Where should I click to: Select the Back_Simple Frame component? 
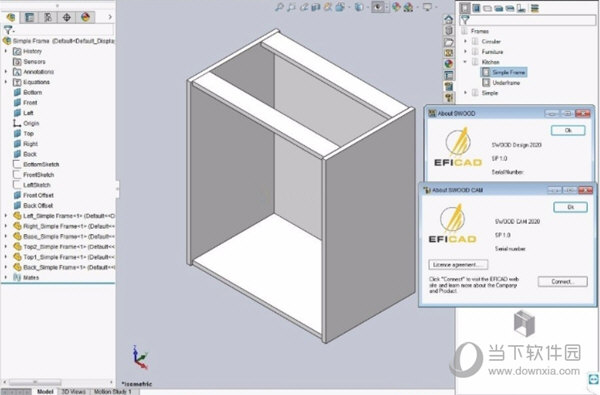(x=64, y=267)
